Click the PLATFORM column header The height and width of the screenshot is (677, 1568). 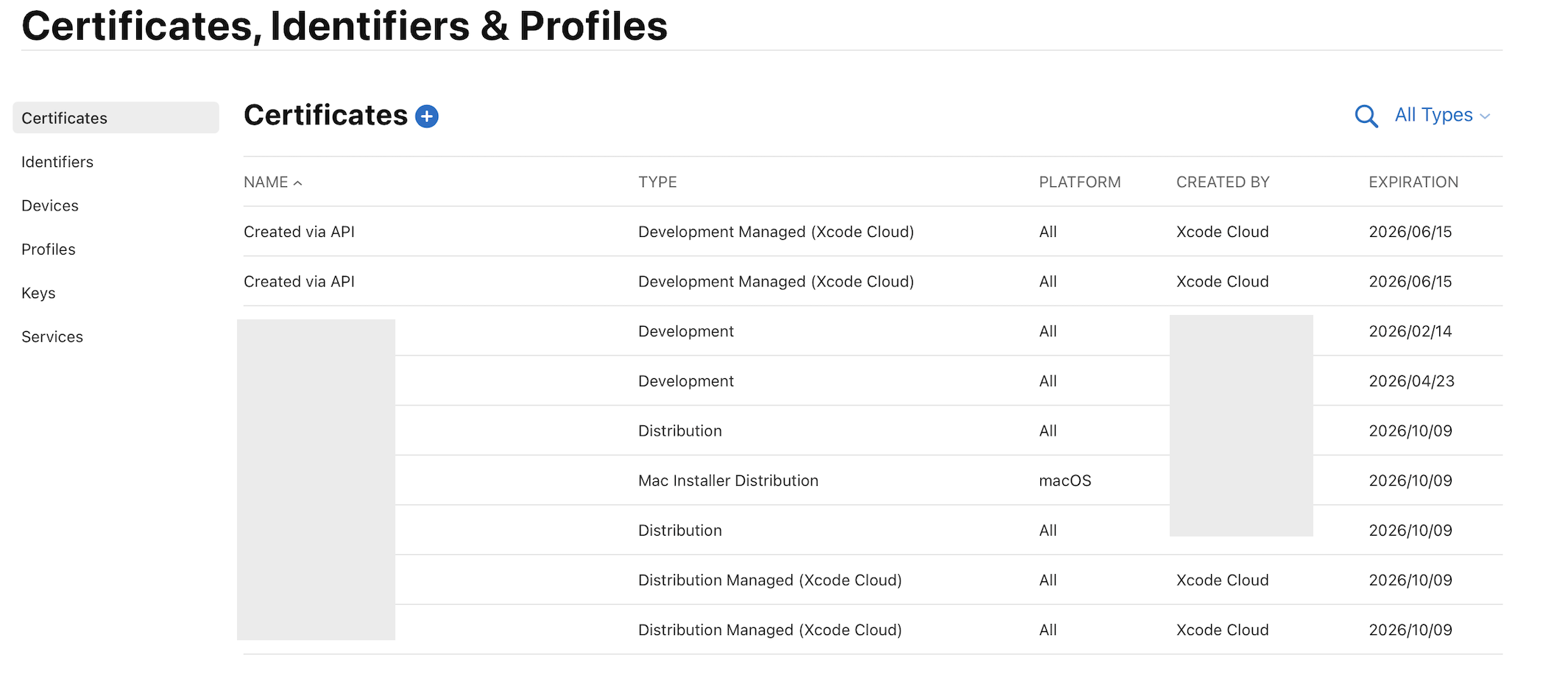pyautogui.click(x=1079, y=182)
